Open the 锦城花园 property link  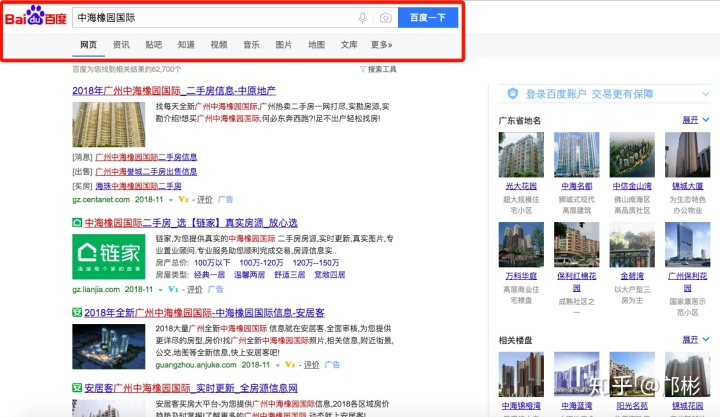click(687, 406)
